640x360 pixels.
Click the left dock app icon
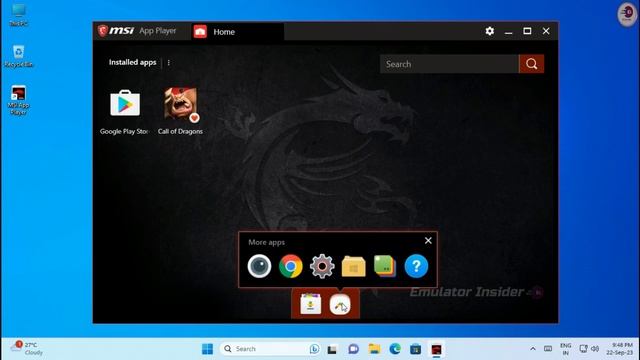pos(311,304)
